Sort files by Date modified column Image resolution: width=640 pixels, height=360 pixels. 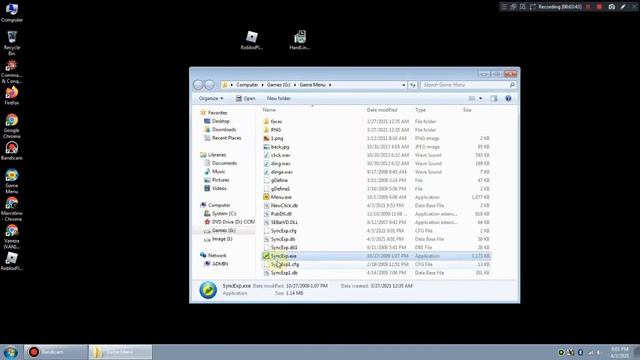pyautogui.click(x=382, y=110)
